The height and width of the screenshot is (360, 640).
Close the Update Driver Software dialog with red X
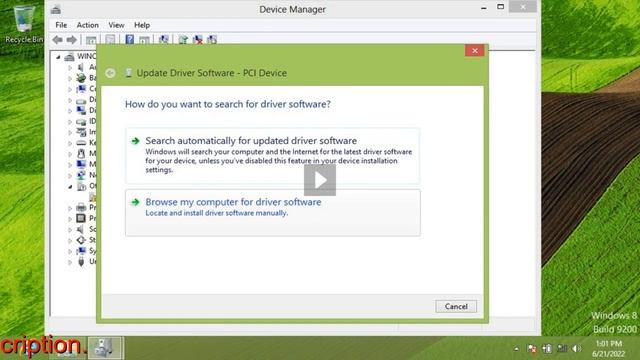(x=474, y=51)
